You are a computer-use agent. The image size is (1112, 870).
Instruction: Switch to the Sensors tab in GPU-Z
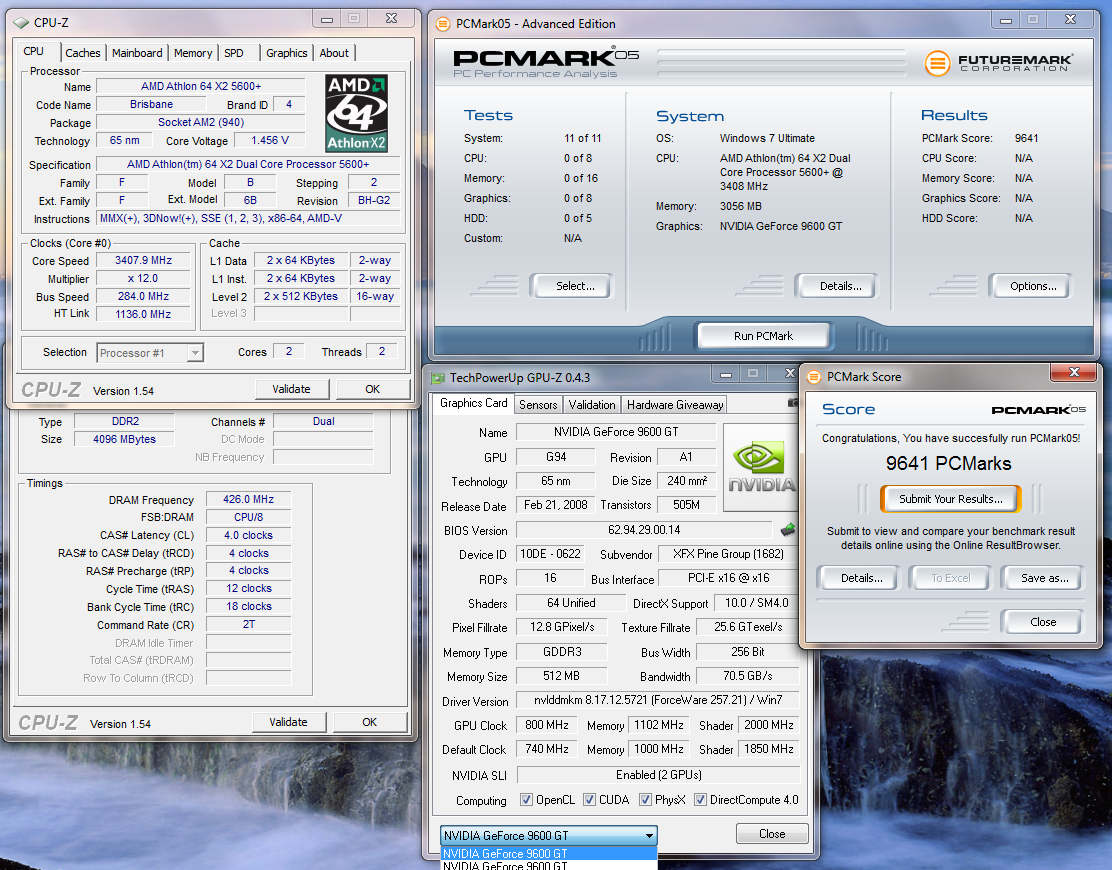(538, 405)
